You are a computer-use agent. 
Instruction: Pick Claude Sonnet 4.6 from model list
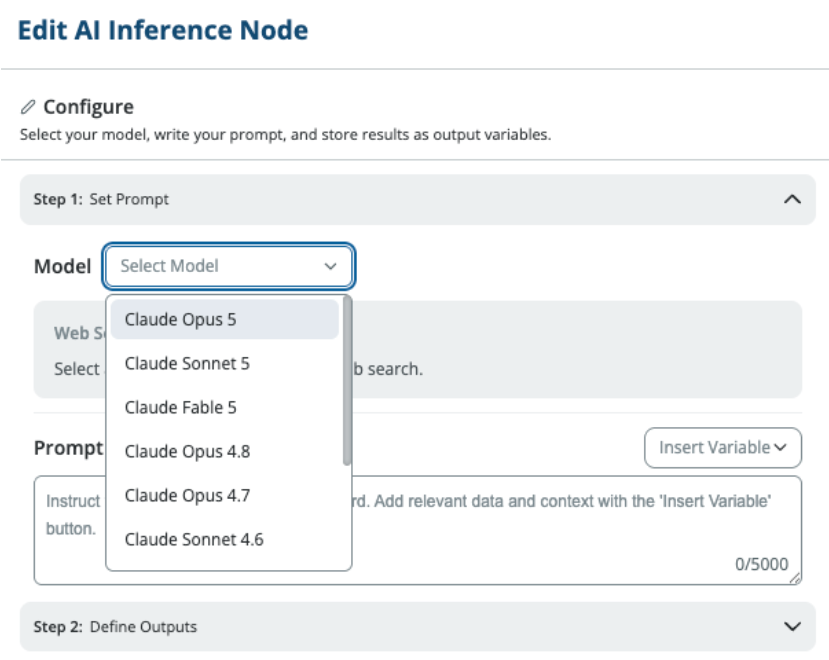(x=225, y=539)
